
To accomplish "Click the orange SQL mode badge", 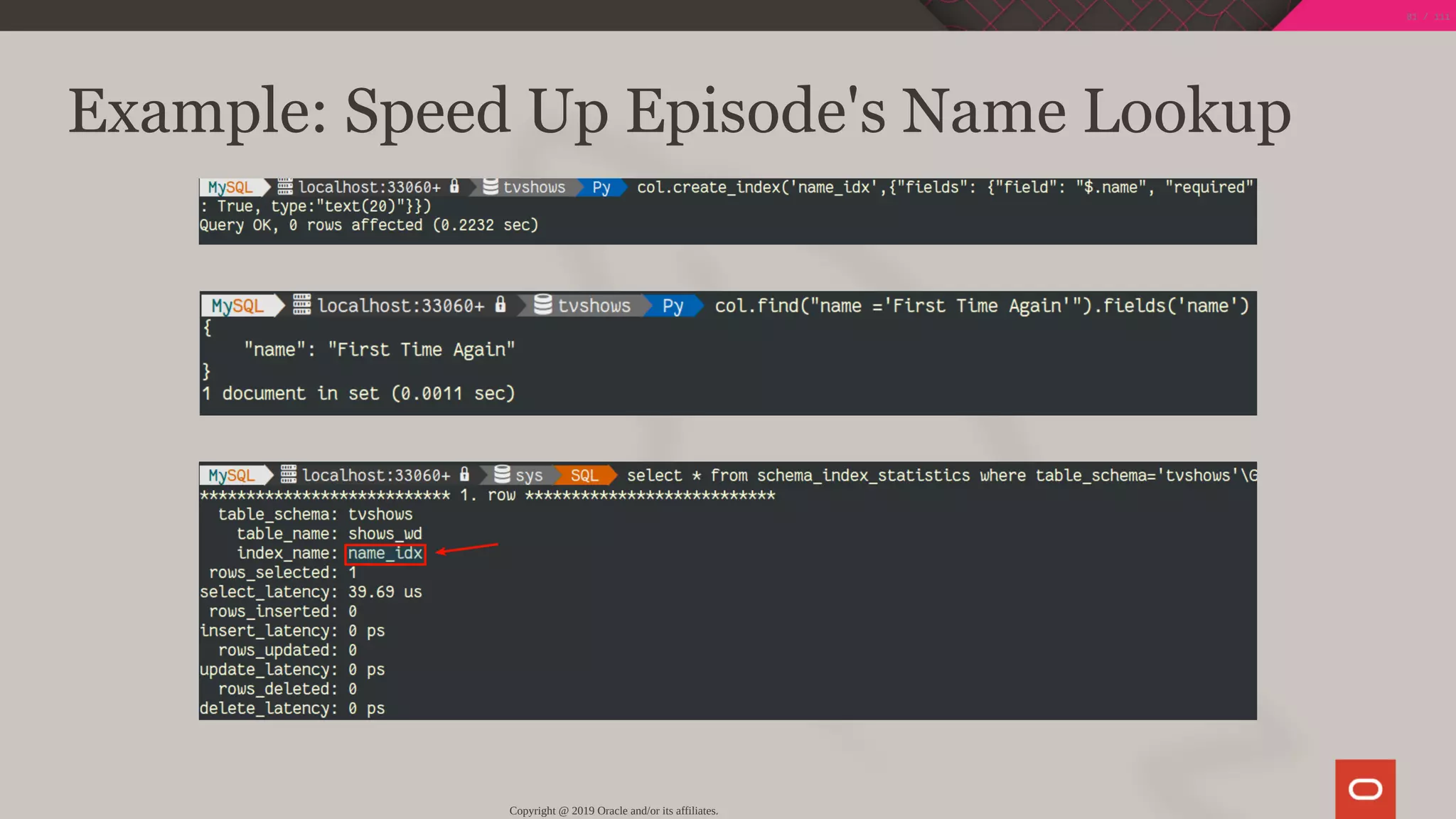I will (584, 475).
